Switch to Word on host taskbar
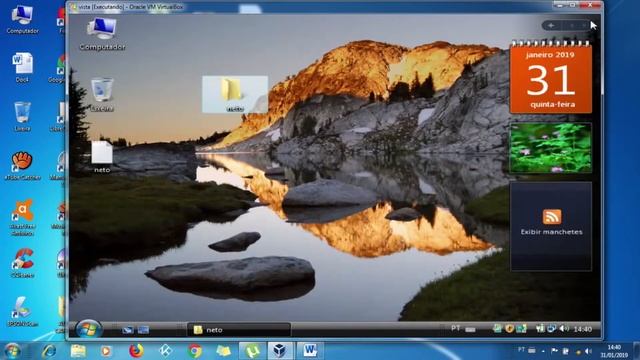This screenshot has height=360, width=640. click(310, 351)
